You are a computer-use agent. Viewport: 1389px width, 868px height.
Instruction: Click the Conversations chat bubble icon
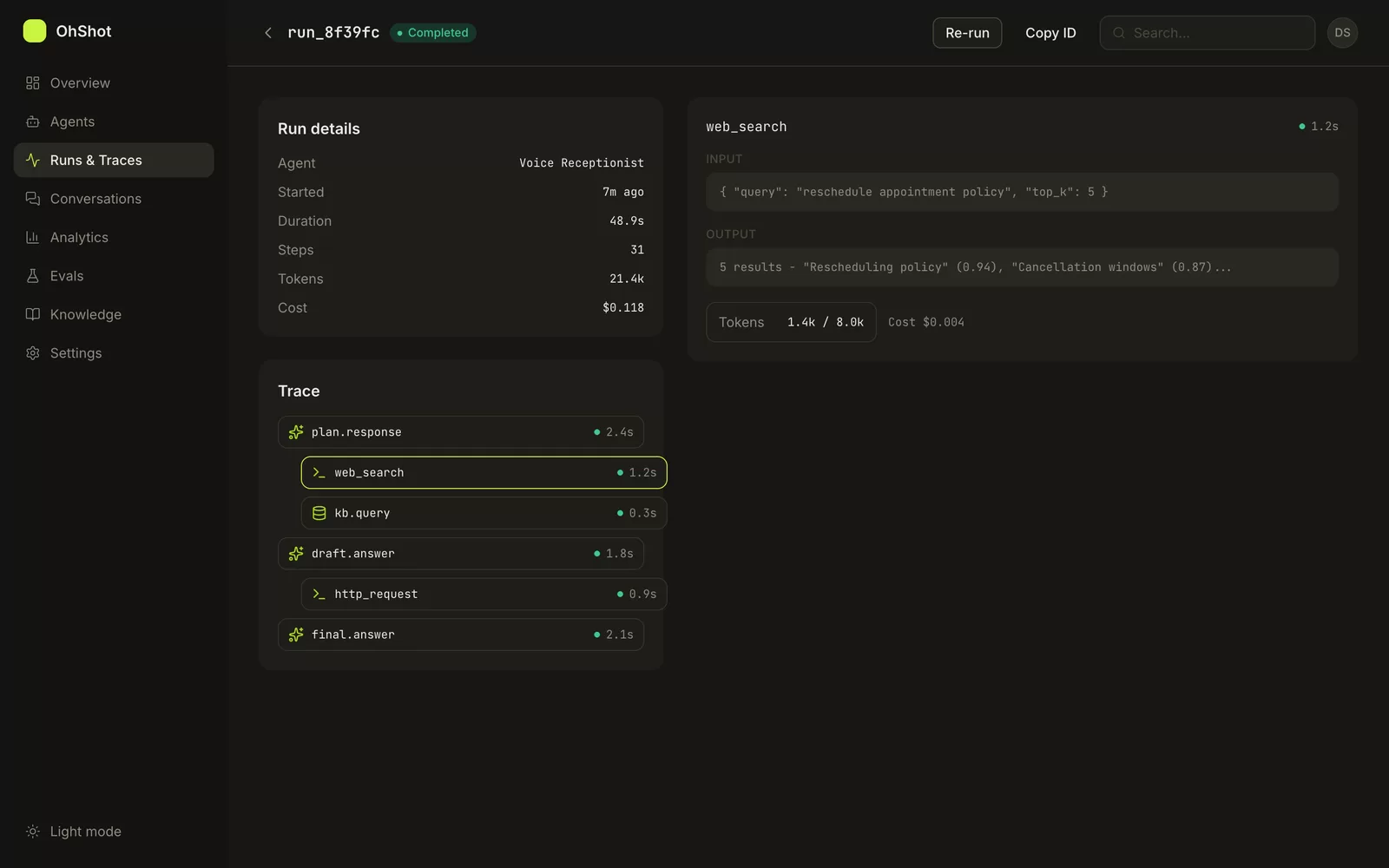coord(33,199)
